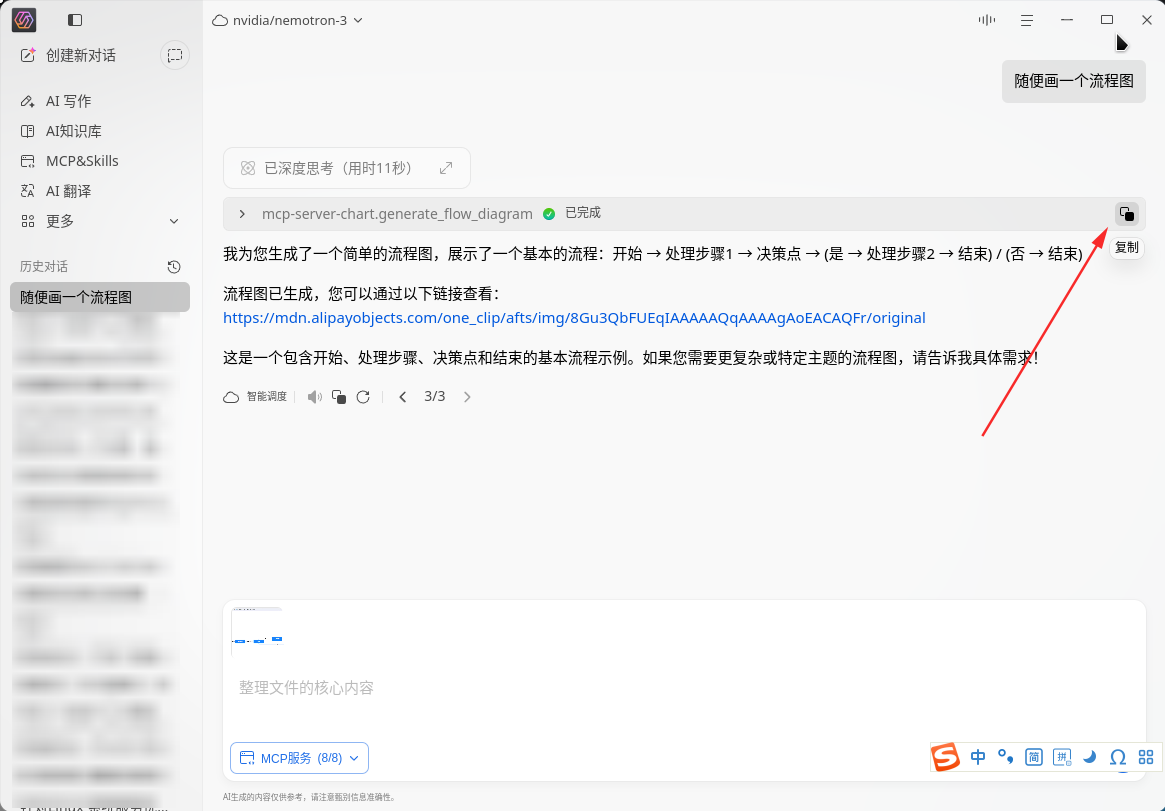The height and width of the screenshot is (811, 1165).
Task: Open the mdn.alipayobjects.com flowchart link
Action: pyautogui.click(x=574, y=318)
